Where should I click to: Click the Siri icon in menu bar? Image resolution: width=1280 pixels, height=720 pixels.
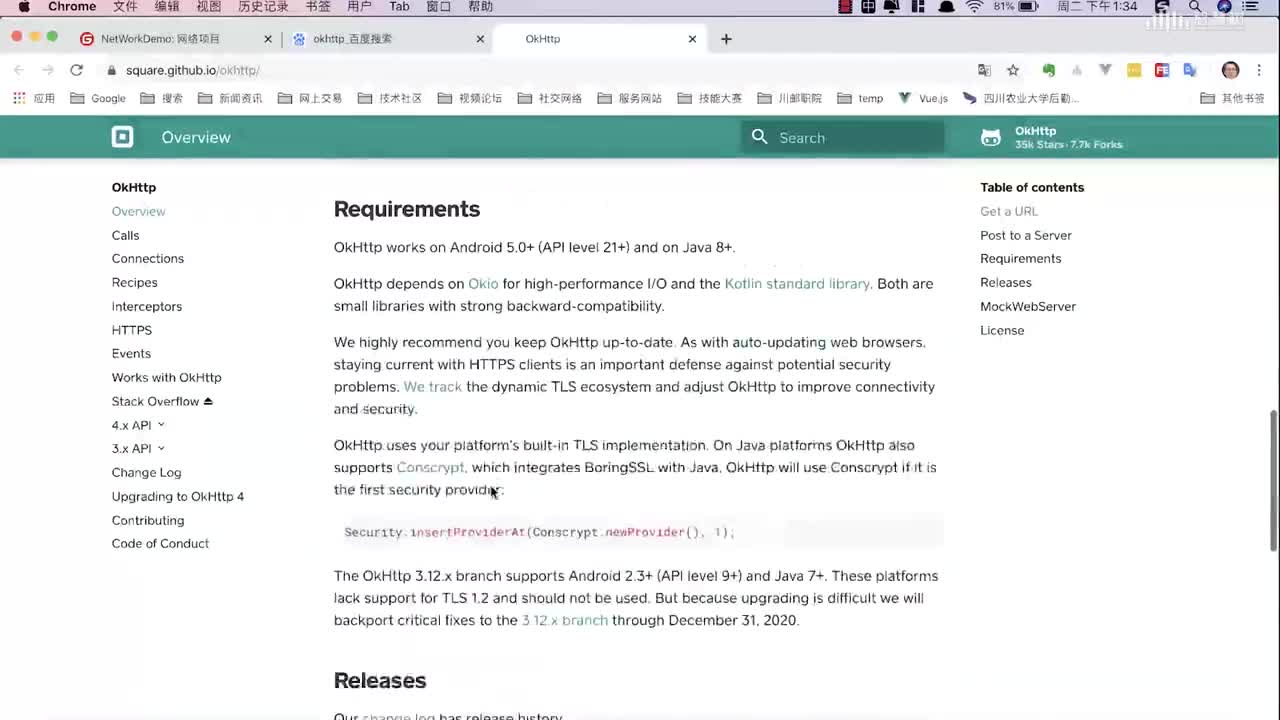pos(1223,7)
